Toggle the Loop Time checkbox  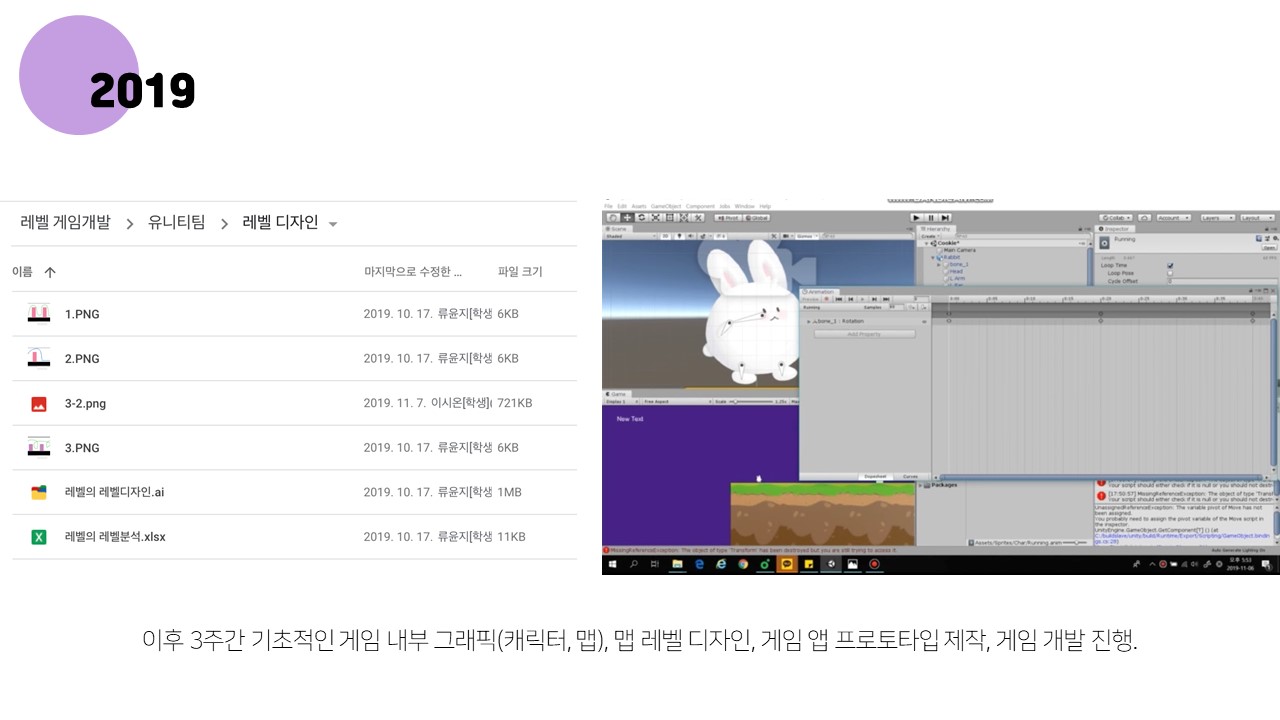click(1170, 265)
